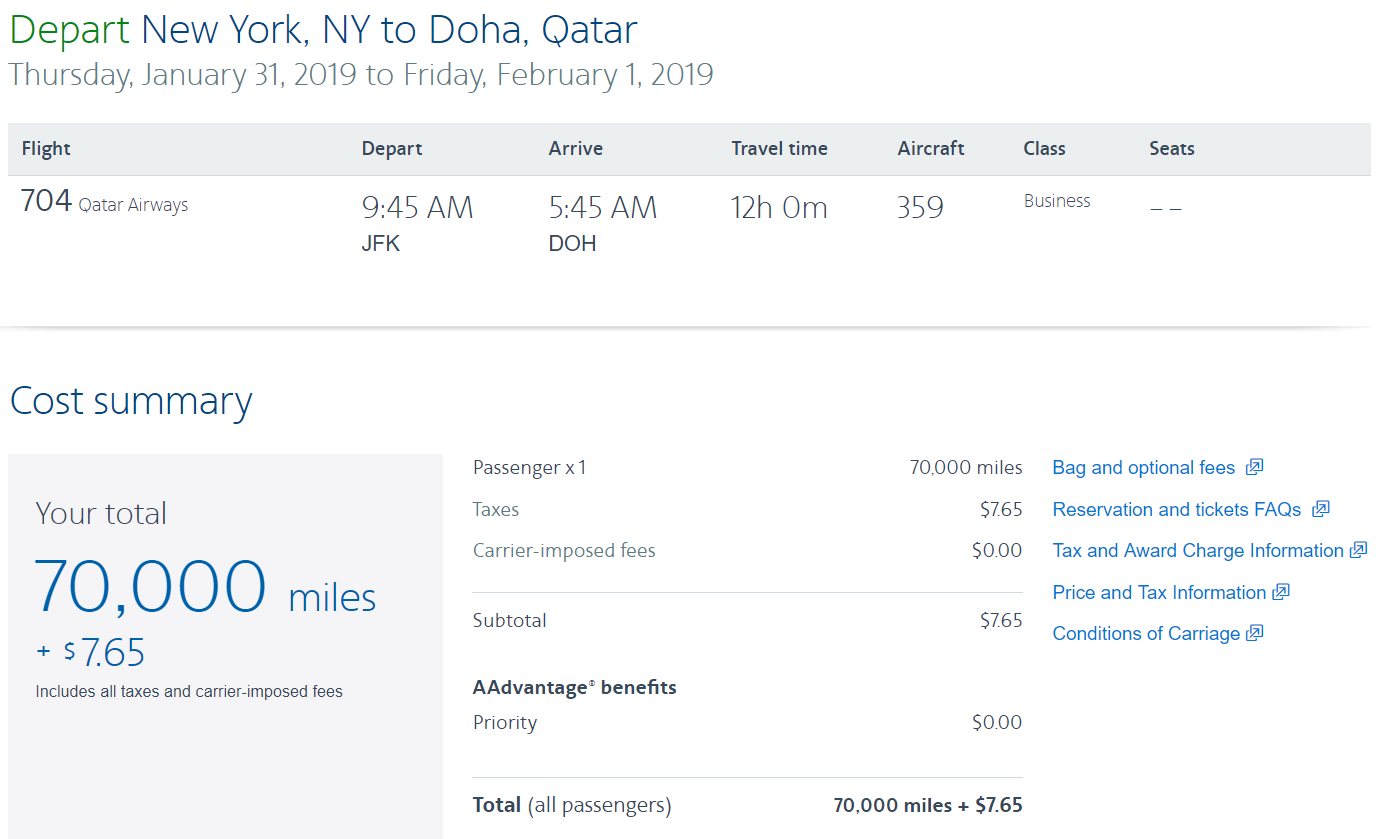View the Tax and Award Charge Information link
1382x839 pixels.
click(x=1197, y=551)
